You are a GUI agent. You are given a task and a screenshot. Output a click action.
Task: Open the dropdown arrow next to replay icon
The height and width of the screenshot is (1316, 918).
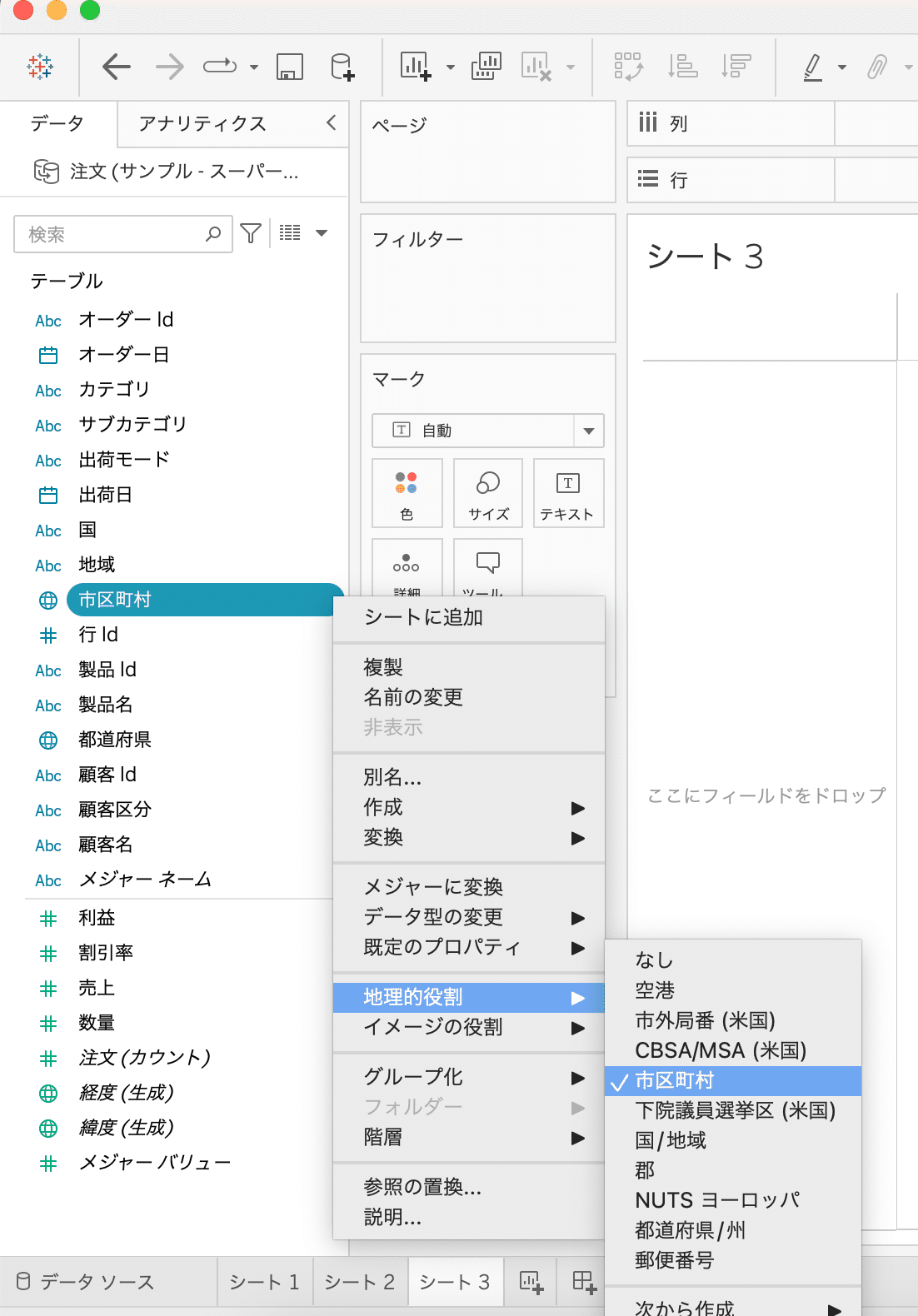254,67
